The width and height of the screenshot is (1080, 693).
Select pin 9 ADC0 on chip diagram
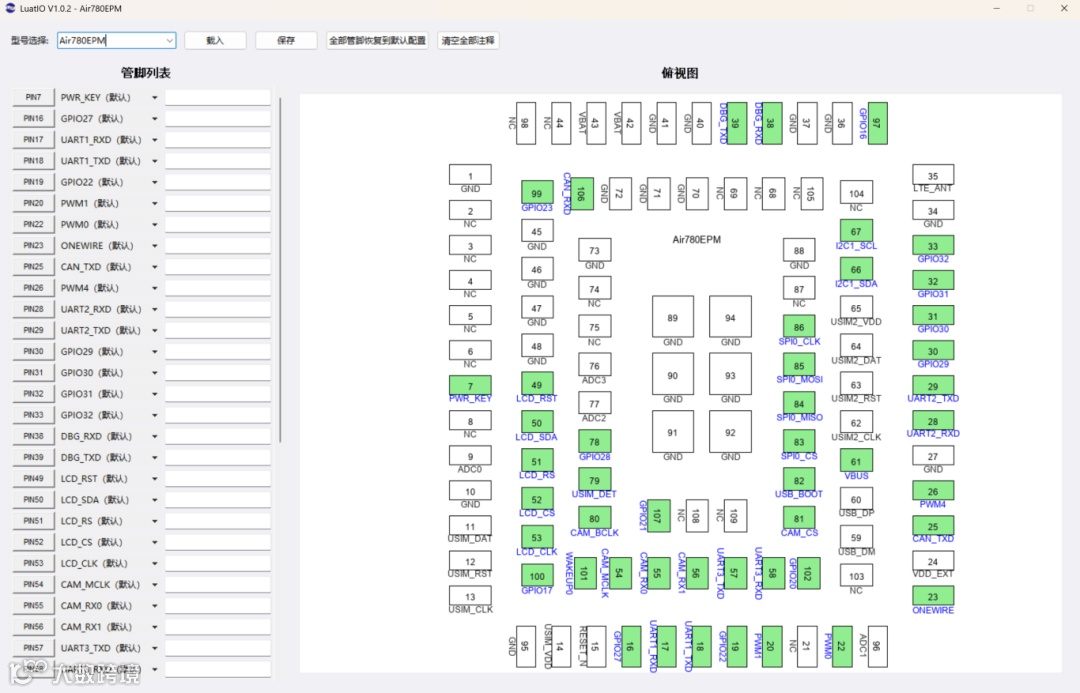pyautogui.click(x=470, y=456)
